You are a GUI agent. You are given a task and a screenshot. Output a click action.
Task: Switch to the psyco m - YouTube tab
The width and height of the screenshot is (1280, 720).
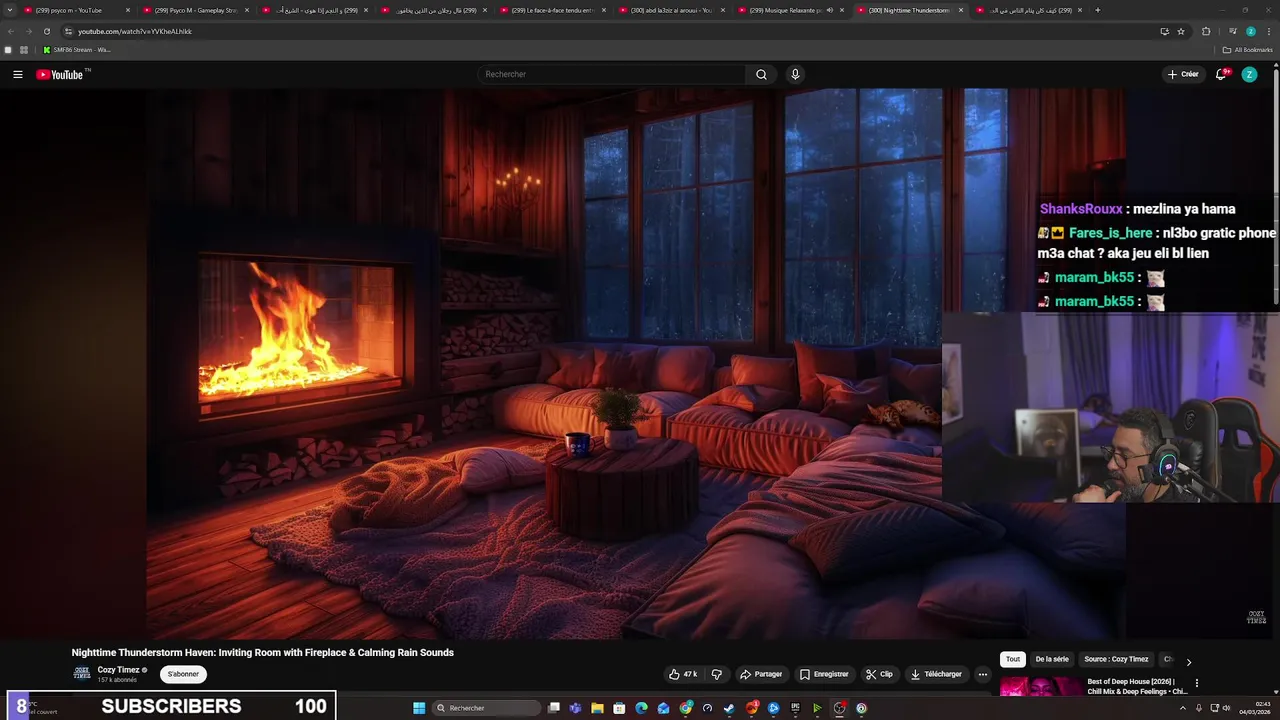[x=77, y=10]
